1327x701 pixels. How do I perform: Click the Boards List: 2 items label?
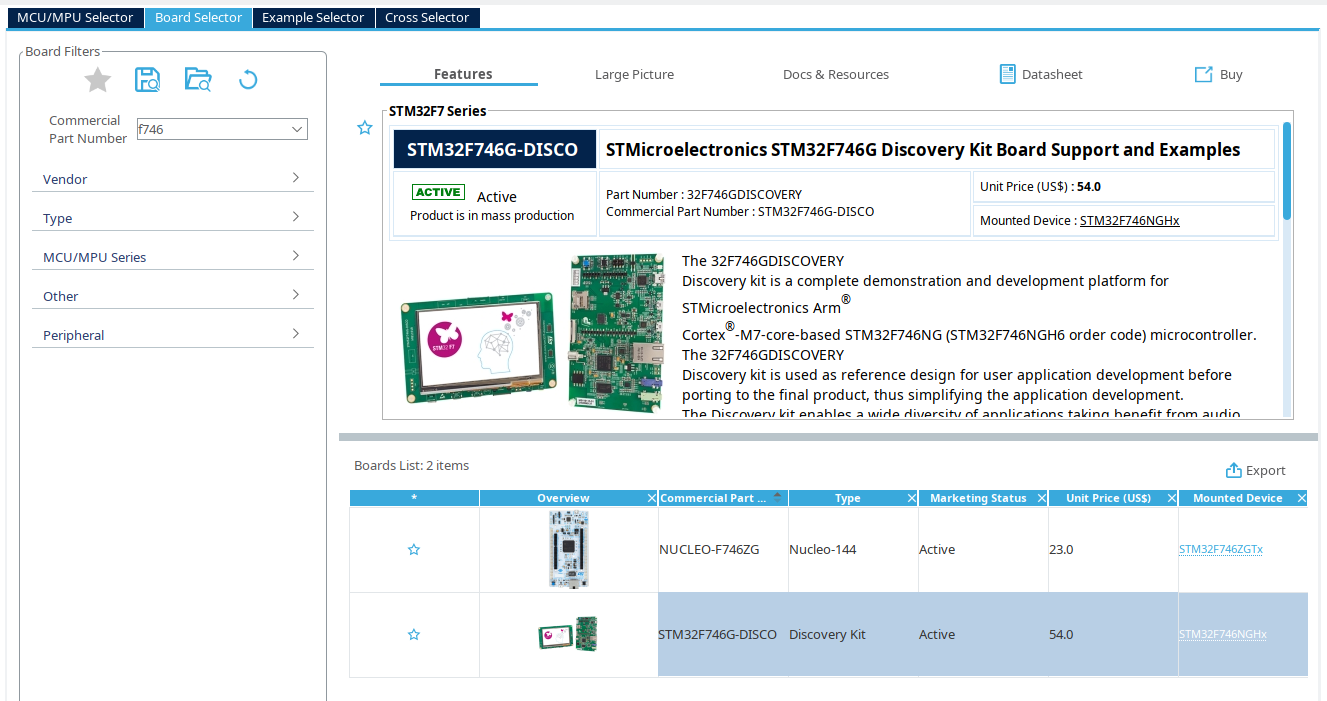point(411,465)
